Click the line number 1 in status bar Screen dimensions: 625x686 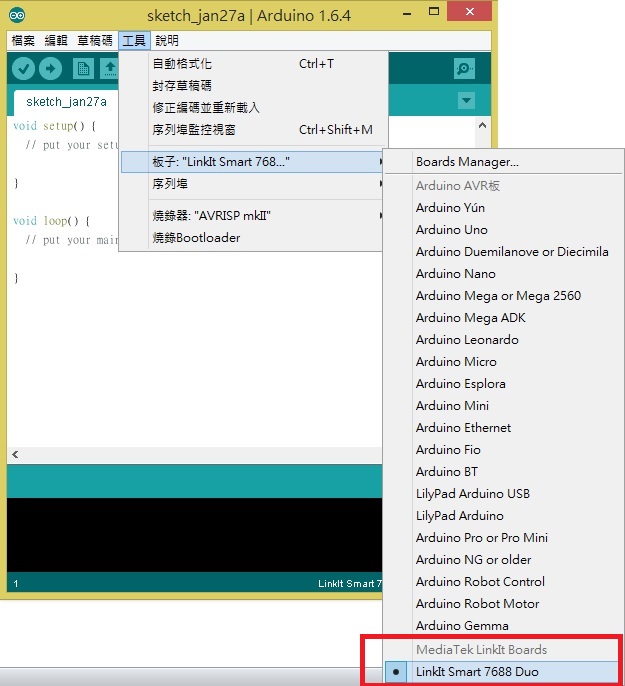[16, 584]
